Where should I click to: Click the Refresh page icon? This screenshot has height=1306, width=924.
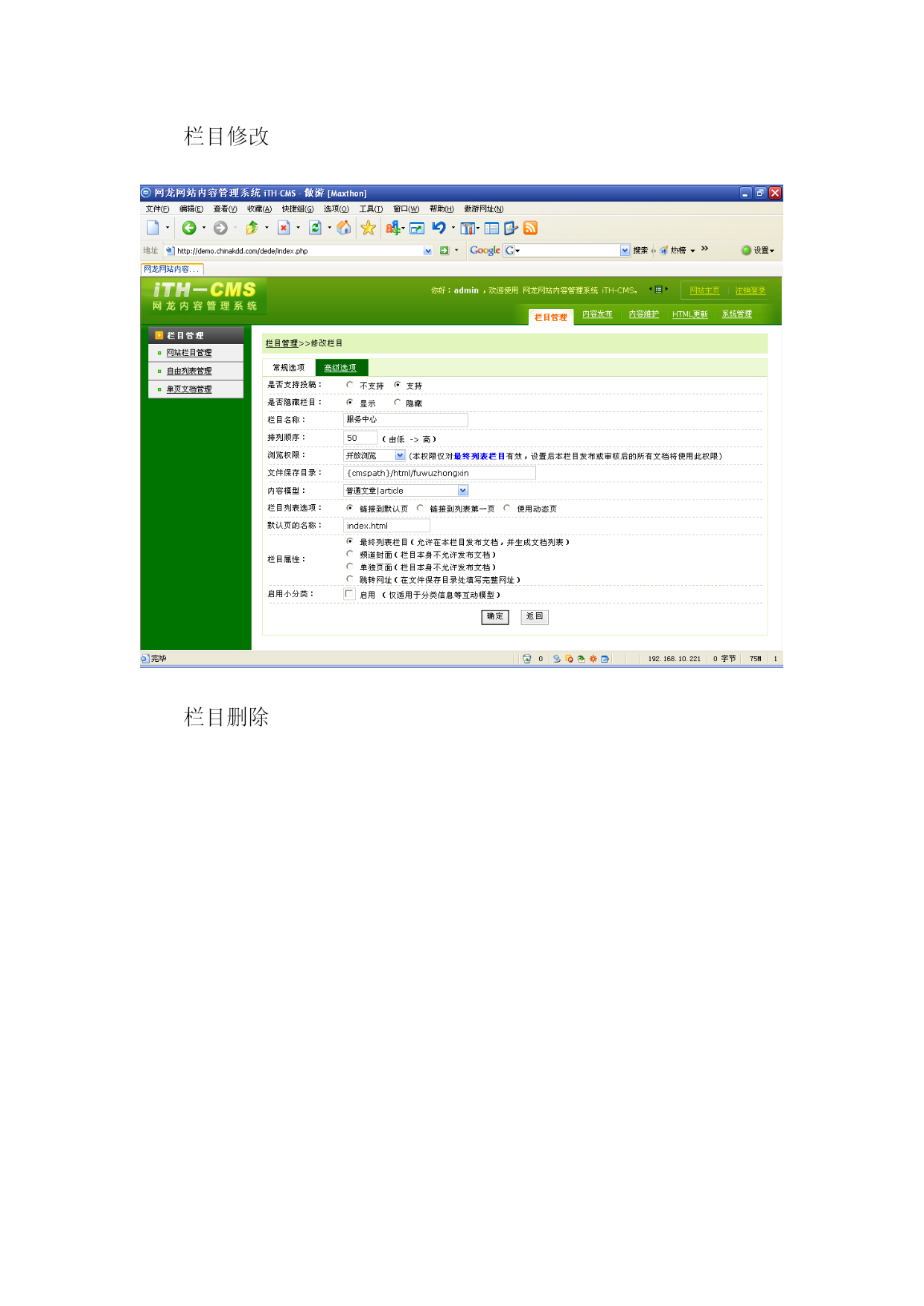(x=315, y=228)
